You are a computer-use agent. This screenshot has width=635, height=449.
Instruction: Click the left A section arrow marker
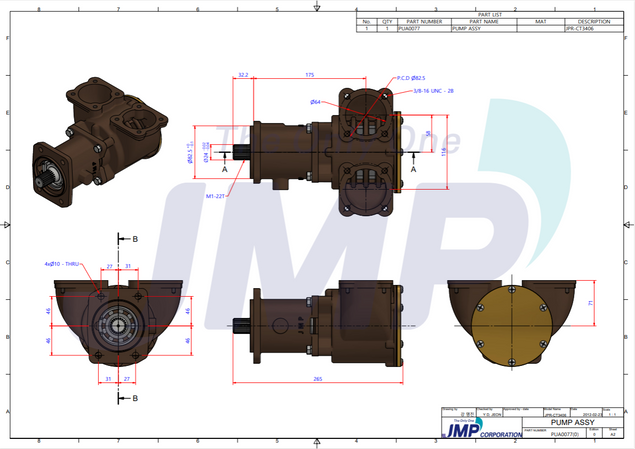[x=224, y=169]
